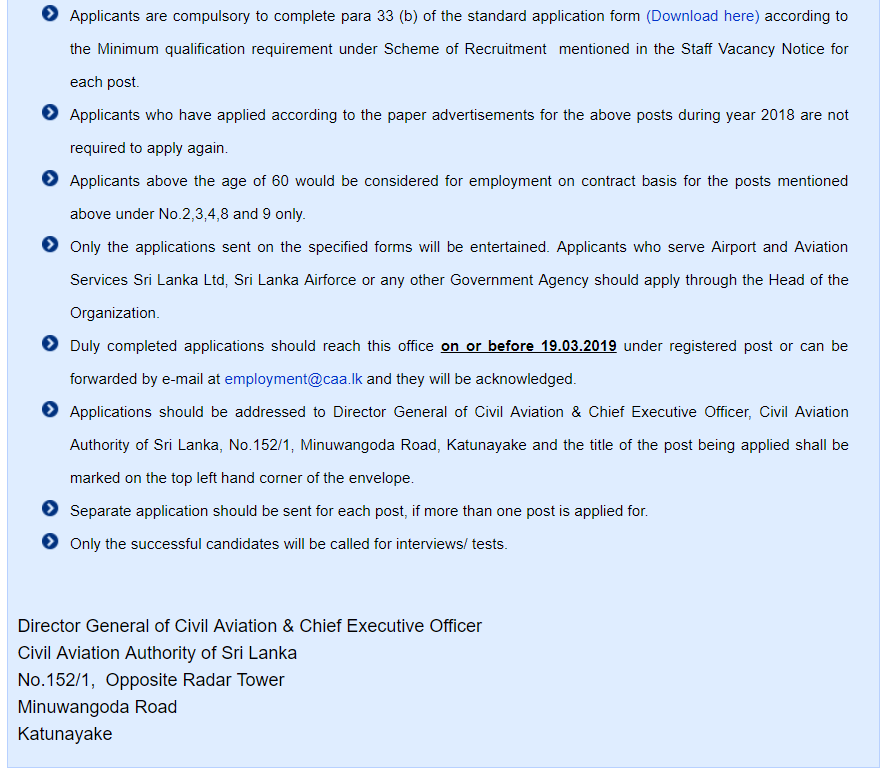This screenshot has height=768, width=883.
Task: Click the bullet icon next to the specified forms rule
Action: coord(50,245)
